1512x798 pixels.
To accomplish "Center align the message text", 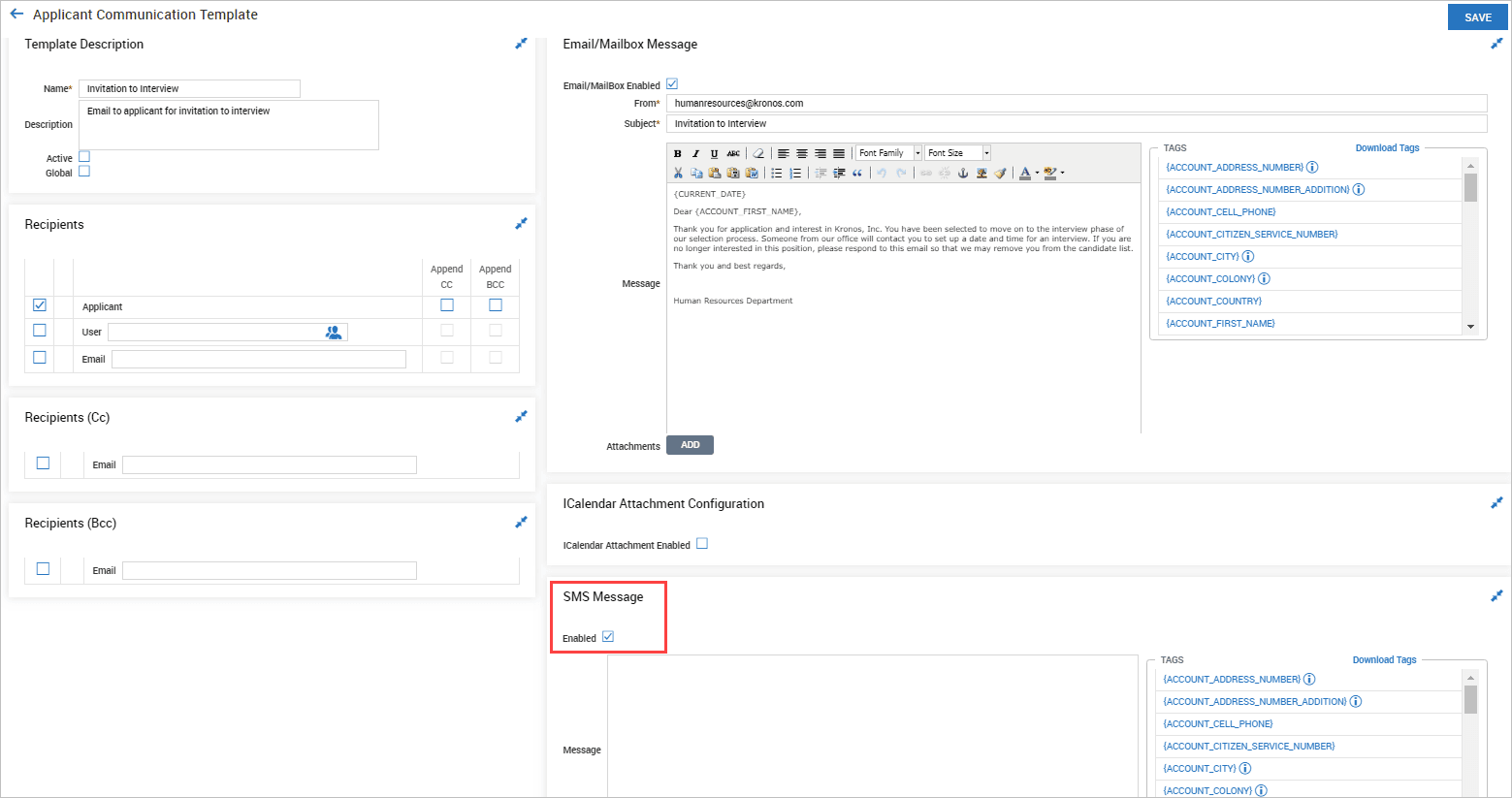I will [x=802, y=153].
